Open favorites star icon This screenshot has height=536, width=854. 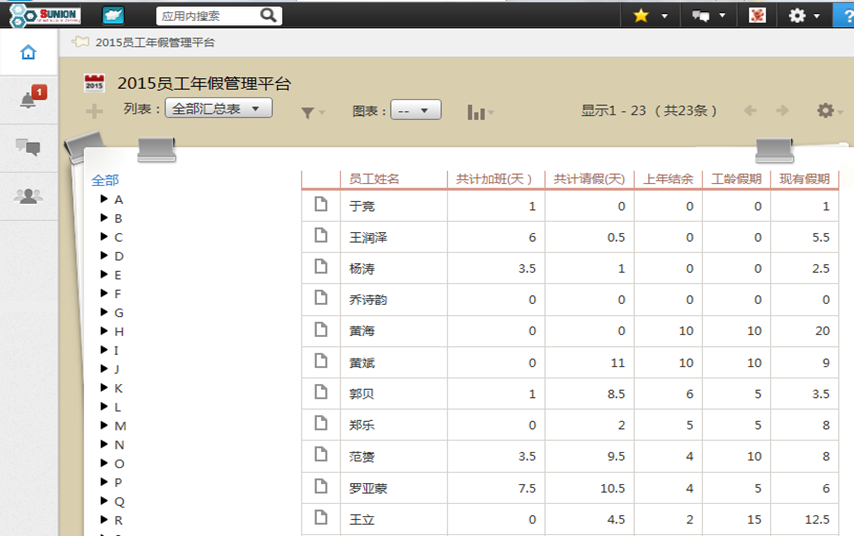(641, 16)
